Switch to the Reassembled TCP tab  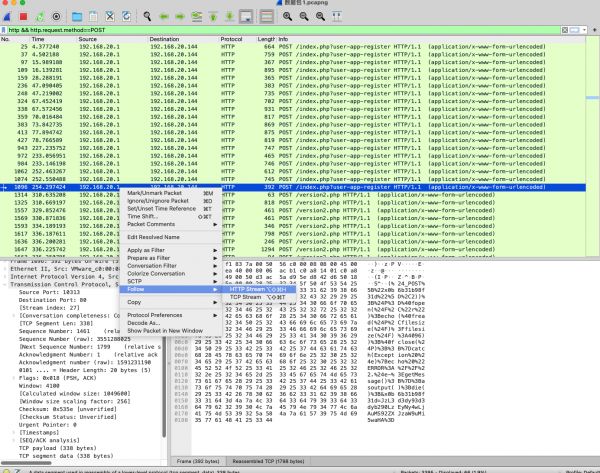(268, 462)
